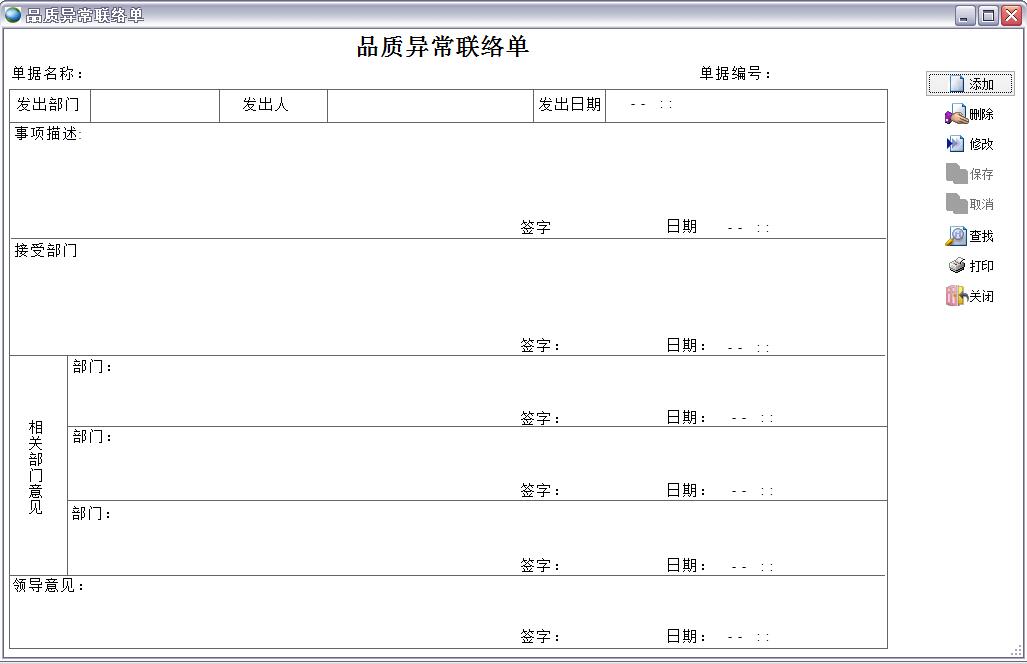Click the 删除 (Delete) icon
The width and height of the screenshot is (1027, 664).
pyautogui.click(x=969, y=113)
